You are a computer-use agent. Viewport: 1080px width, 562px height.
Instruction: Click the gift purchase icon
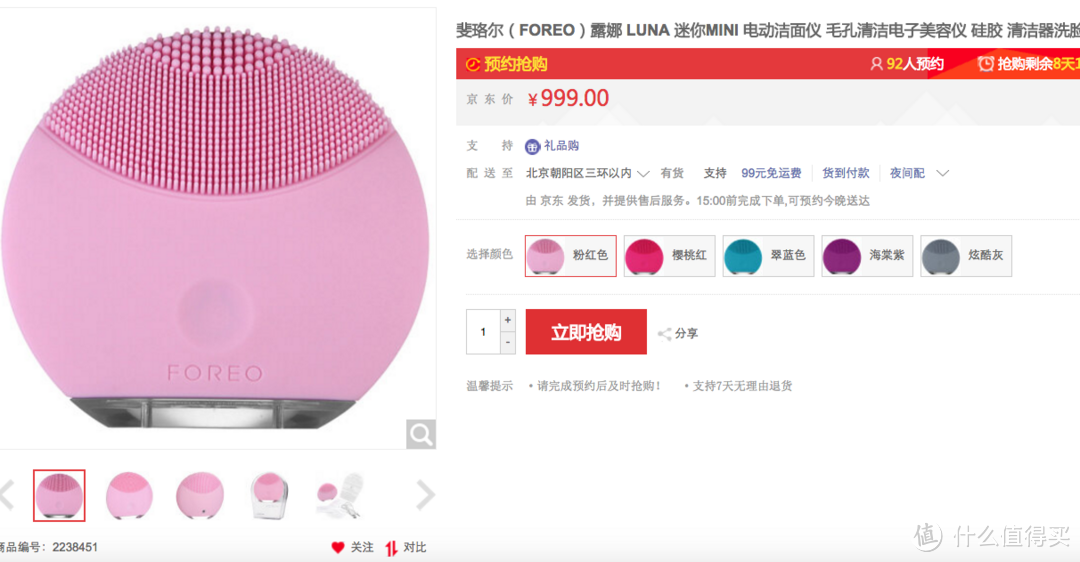click(x=532, y=146)
